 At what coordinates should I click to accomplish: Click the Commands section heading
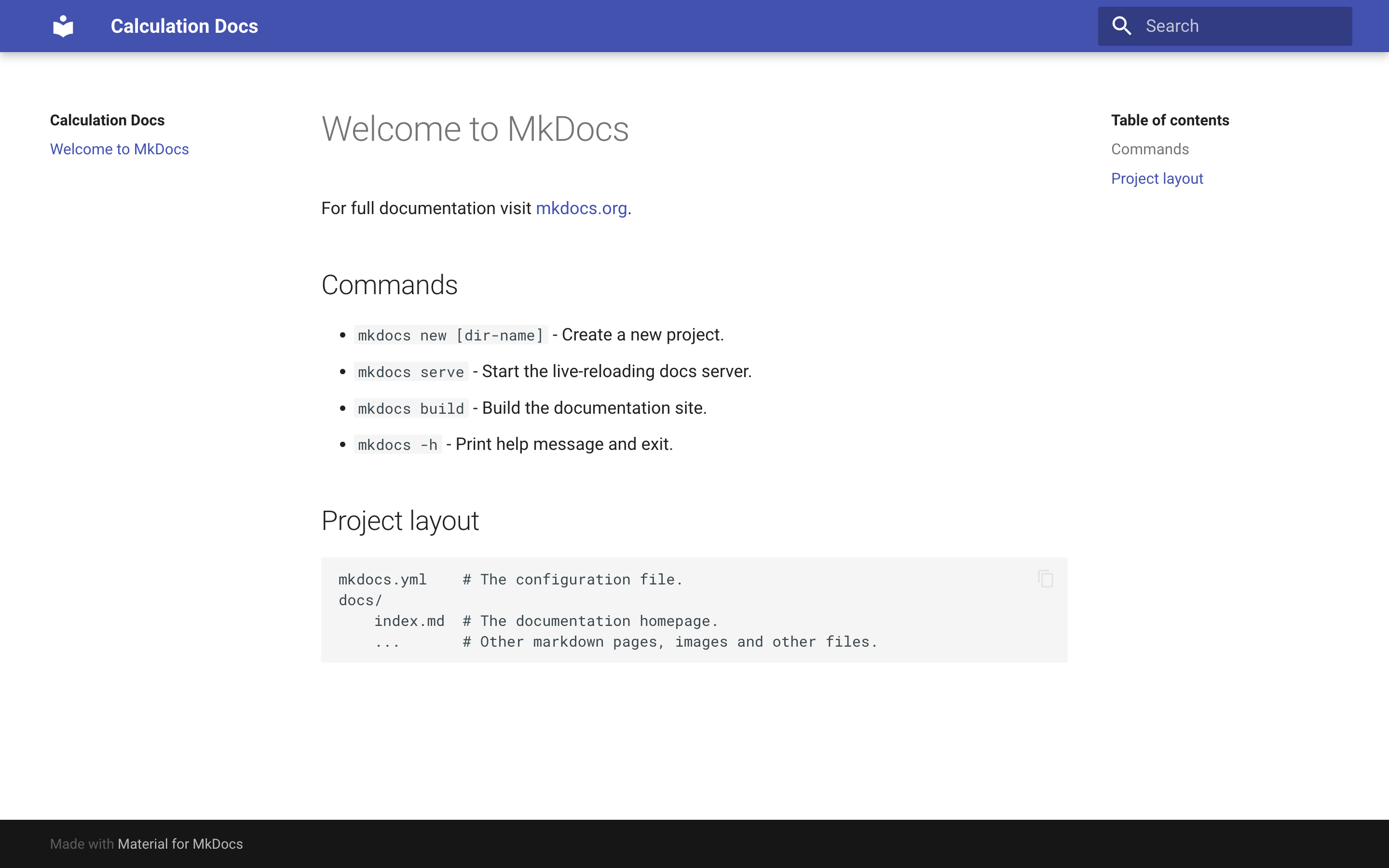pos(389,285)
